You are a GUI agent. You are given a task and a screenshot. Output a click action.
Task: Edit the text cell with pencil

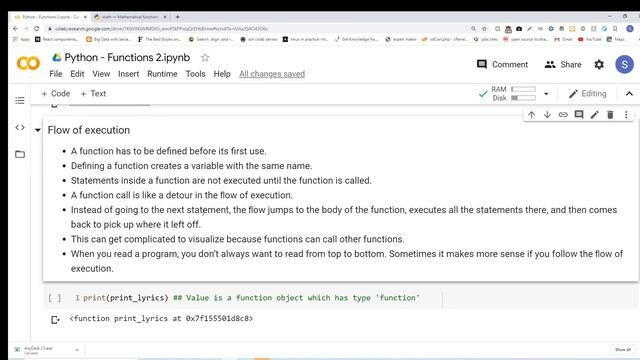[x=595, y=115]
